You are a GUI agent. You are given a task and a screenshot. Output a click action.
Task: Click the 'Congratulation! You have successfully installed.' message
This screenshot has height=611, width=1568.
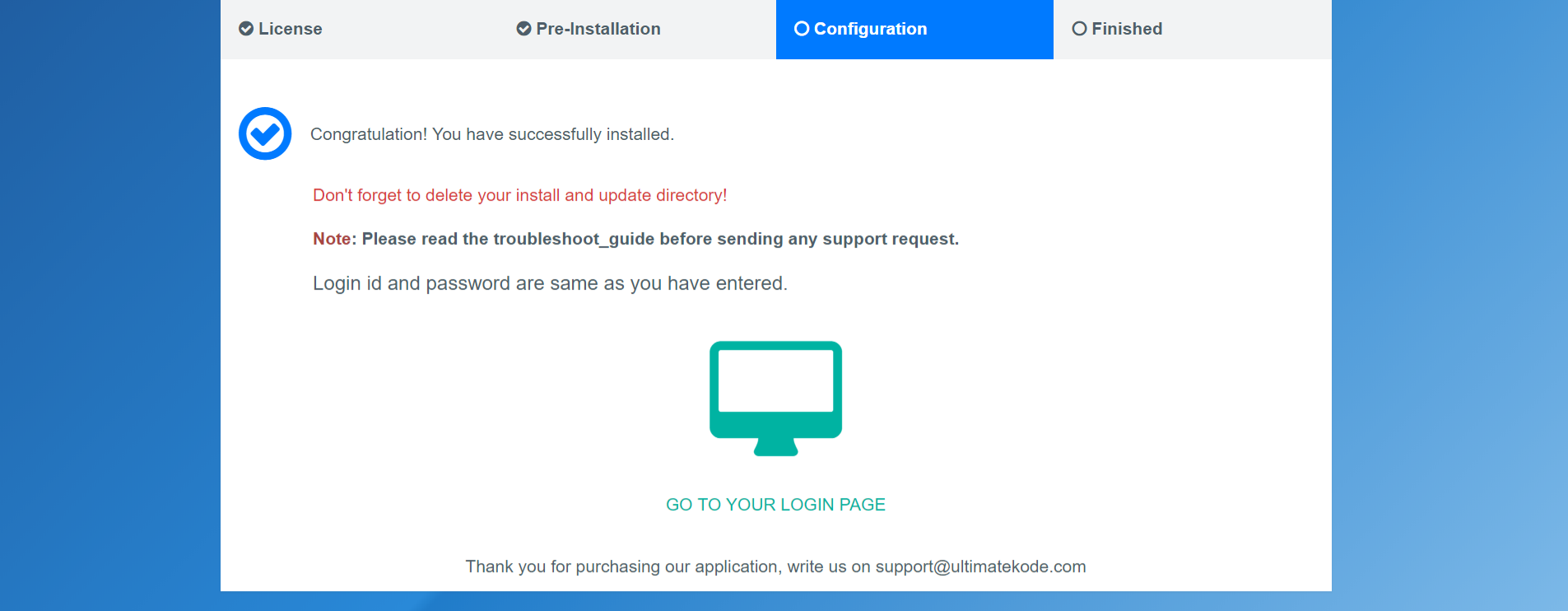tap(492, 134)
